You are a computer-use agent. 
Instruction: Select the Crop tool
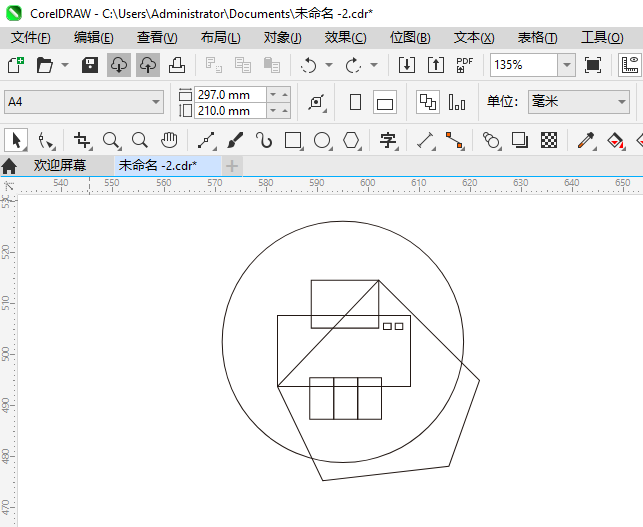coord(82,140)
